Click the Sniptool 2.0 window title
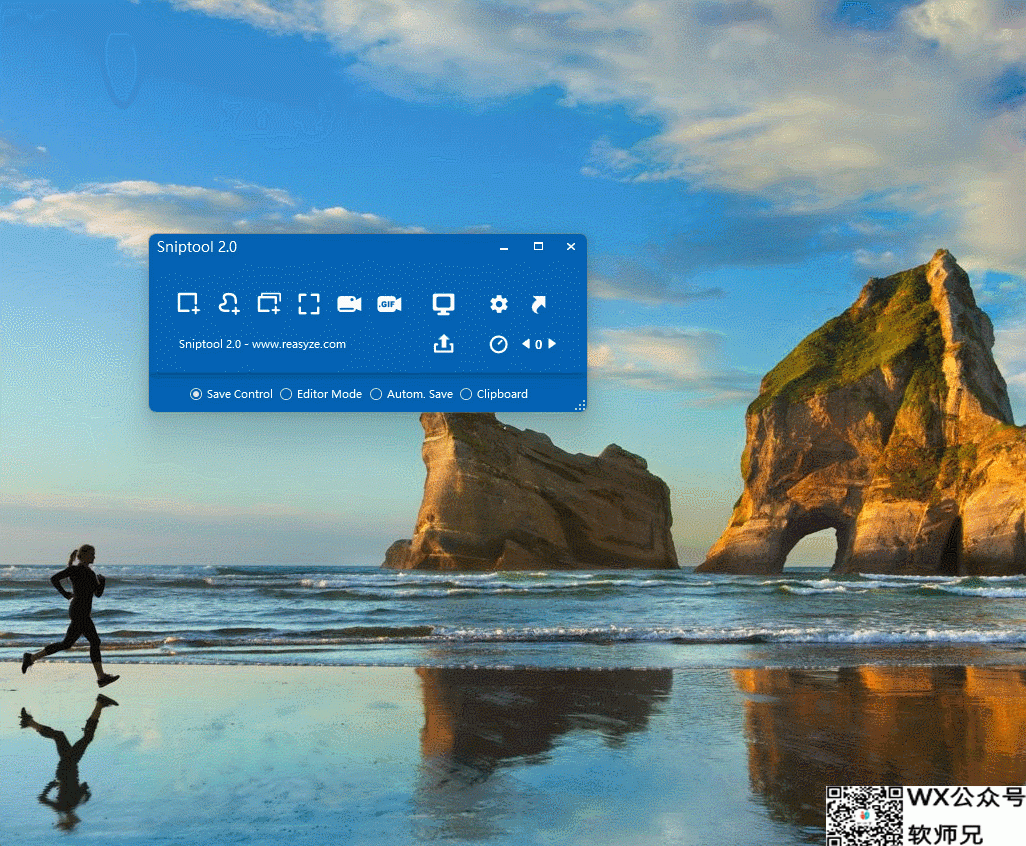This screenshot has width=1026, height=846. [197, 247]
